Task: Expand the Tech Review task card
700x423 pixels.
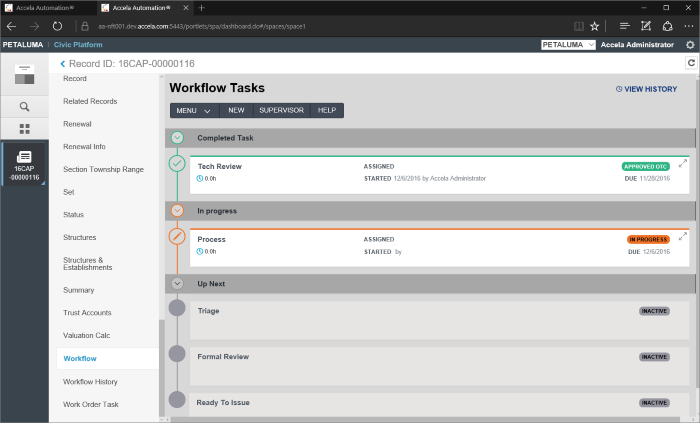Action: pos(683,162)
